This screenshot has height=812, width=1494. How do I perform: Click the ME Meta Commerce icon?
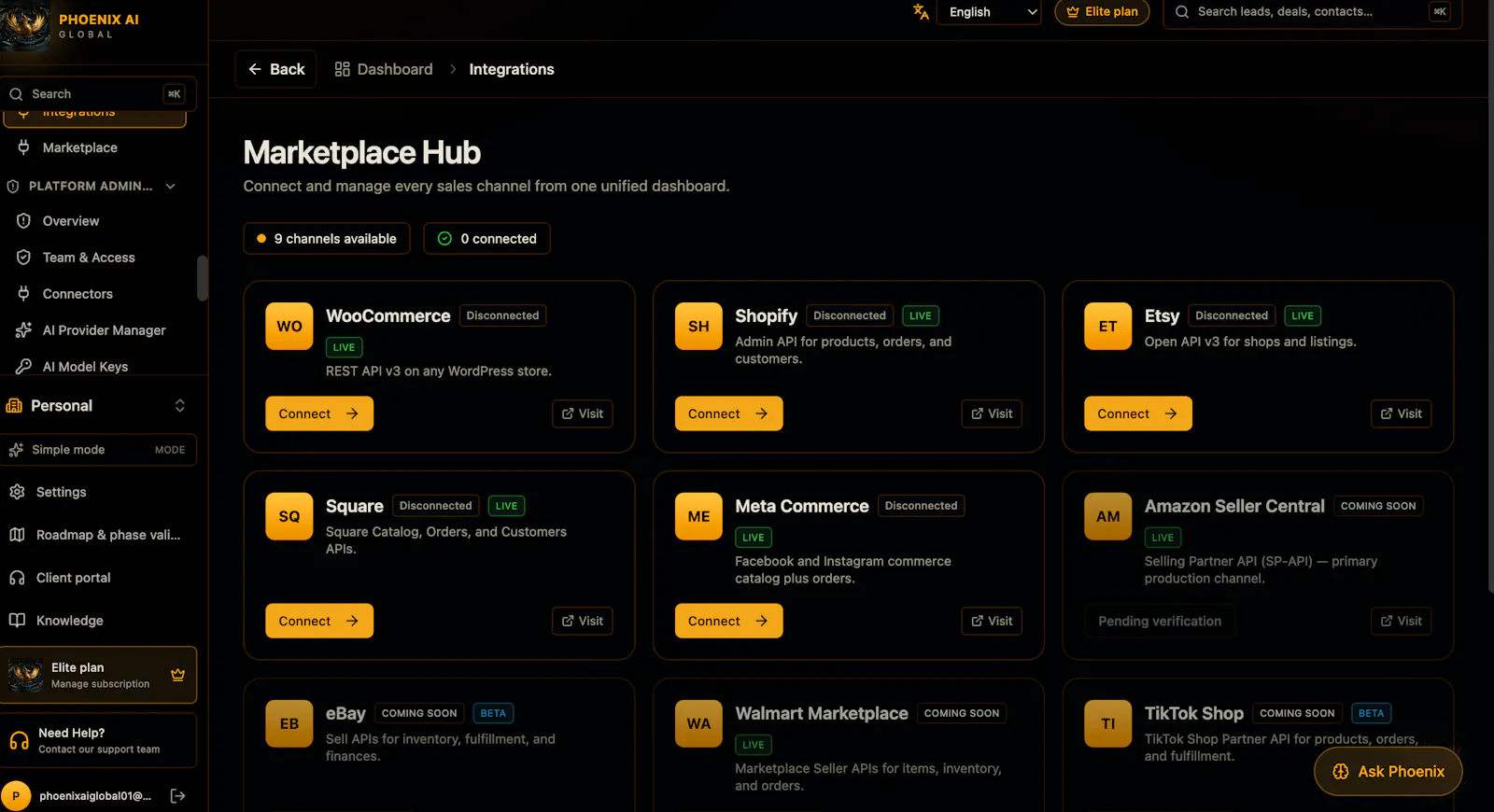[x=699, y=516]
